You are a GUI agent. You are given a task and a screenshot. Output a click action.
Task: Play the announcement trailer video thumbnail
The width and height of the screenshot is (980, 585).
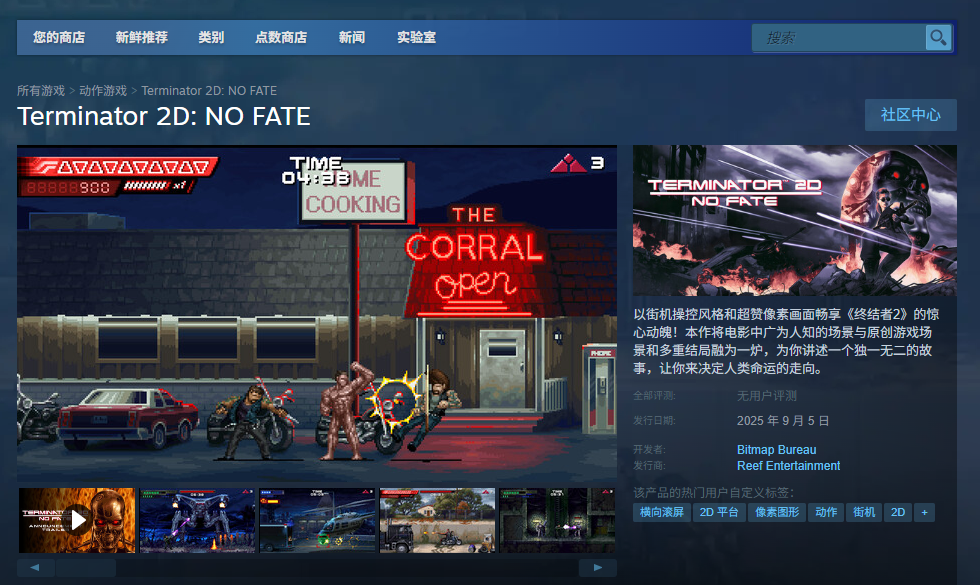pyautogui.click(x=77, y=520)
